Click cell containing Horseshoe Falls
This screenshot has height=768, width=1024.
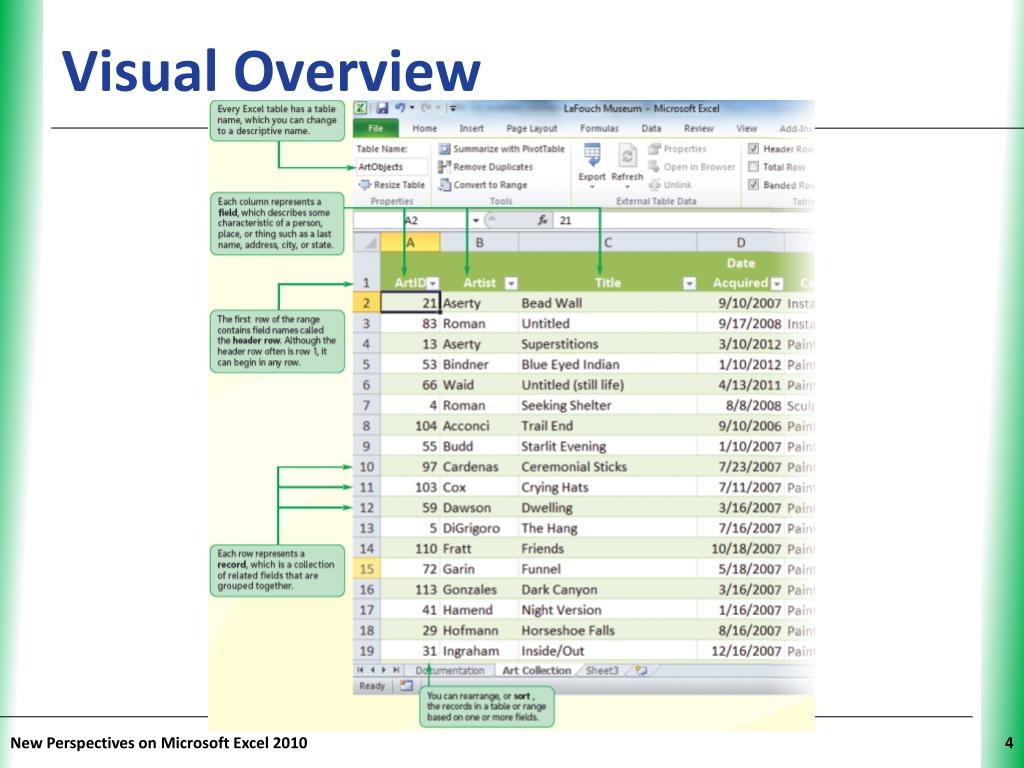point(607,631)
